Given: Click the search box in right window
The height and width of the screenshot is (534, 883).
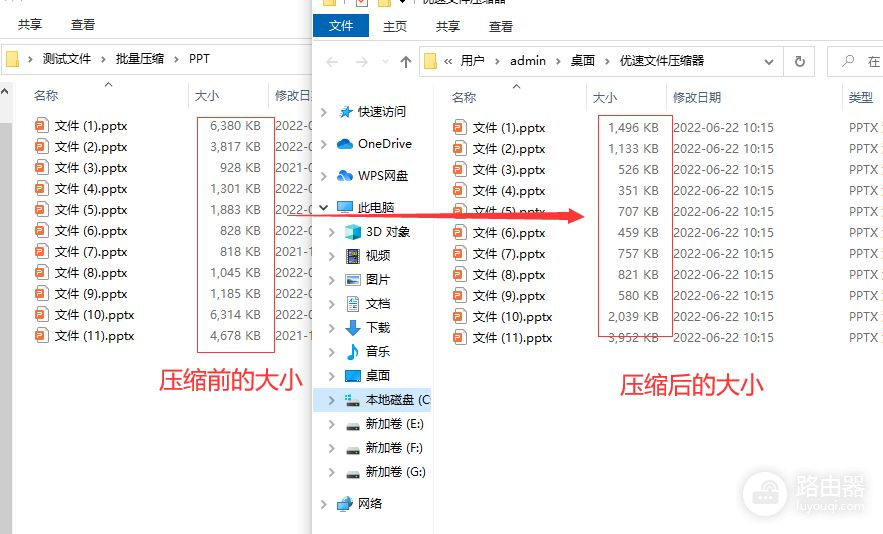Looking at the screenshot, I should (860, 61).
